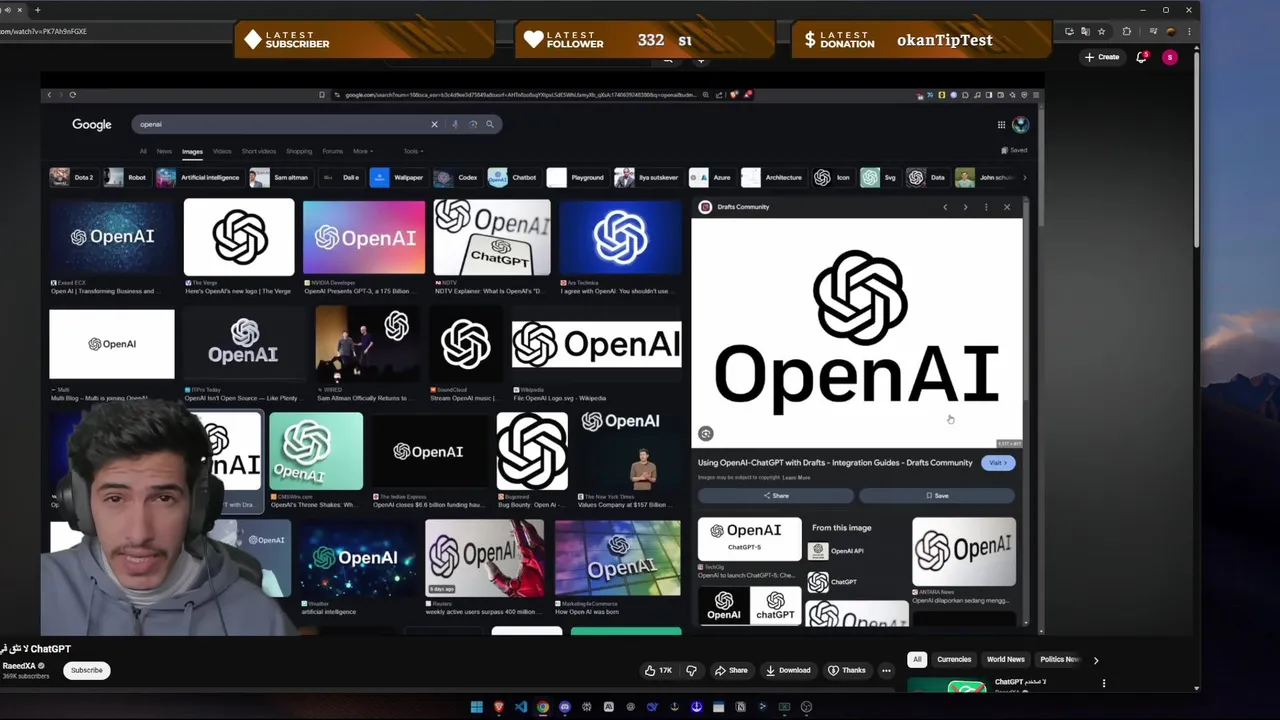
Task: Reload the embedded Google search page
Action: 73,95
